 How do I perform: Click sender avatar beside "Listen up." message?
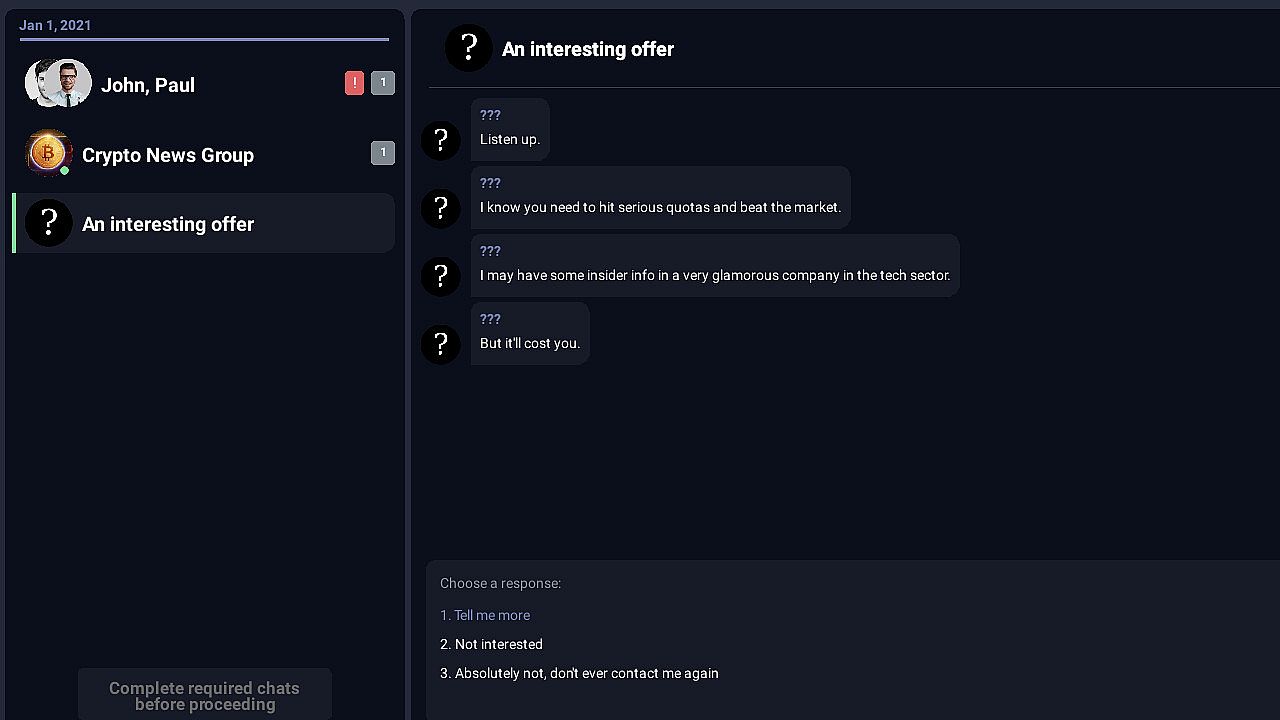click(441, 140)
